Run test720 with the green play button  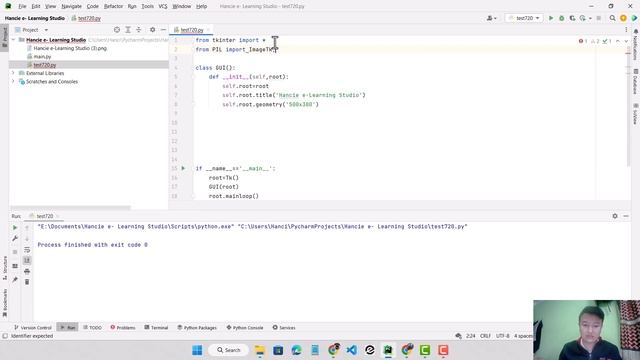[551, 18]
